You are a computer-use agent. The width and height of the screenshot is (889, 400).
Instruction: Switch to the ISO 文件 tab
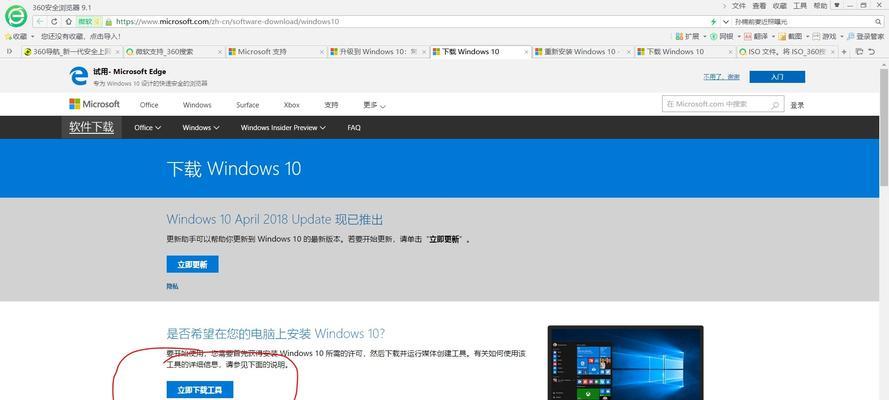click(788, 52)
